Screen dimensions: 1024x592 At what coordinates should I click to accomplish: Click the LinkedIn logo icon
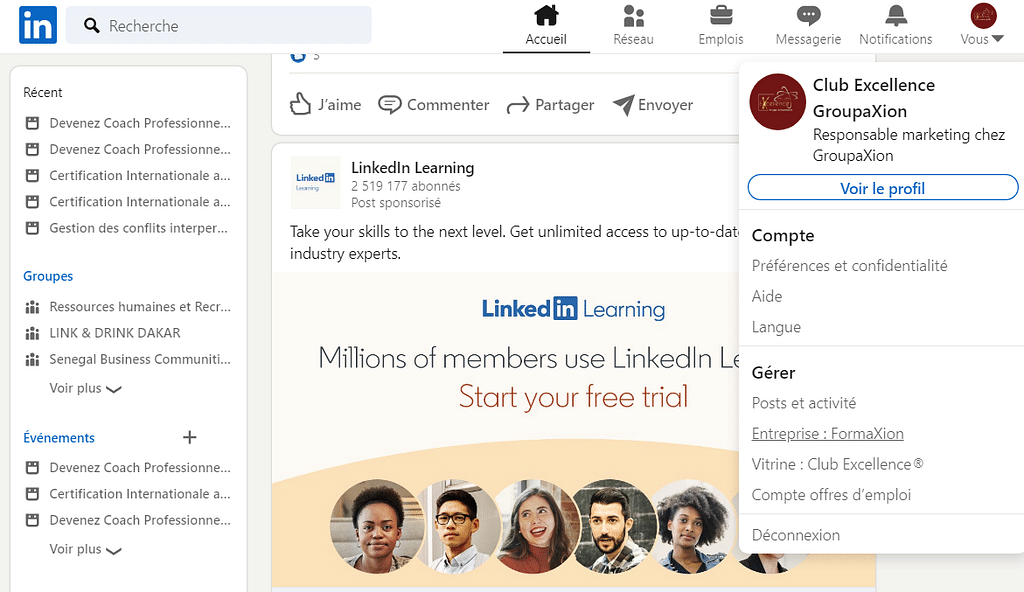38,25
